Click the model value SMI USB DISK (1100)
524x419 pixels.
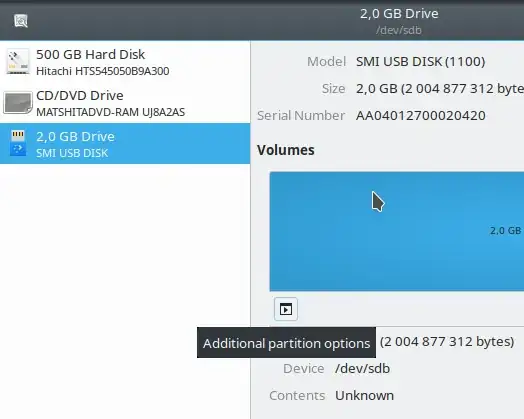420,61
